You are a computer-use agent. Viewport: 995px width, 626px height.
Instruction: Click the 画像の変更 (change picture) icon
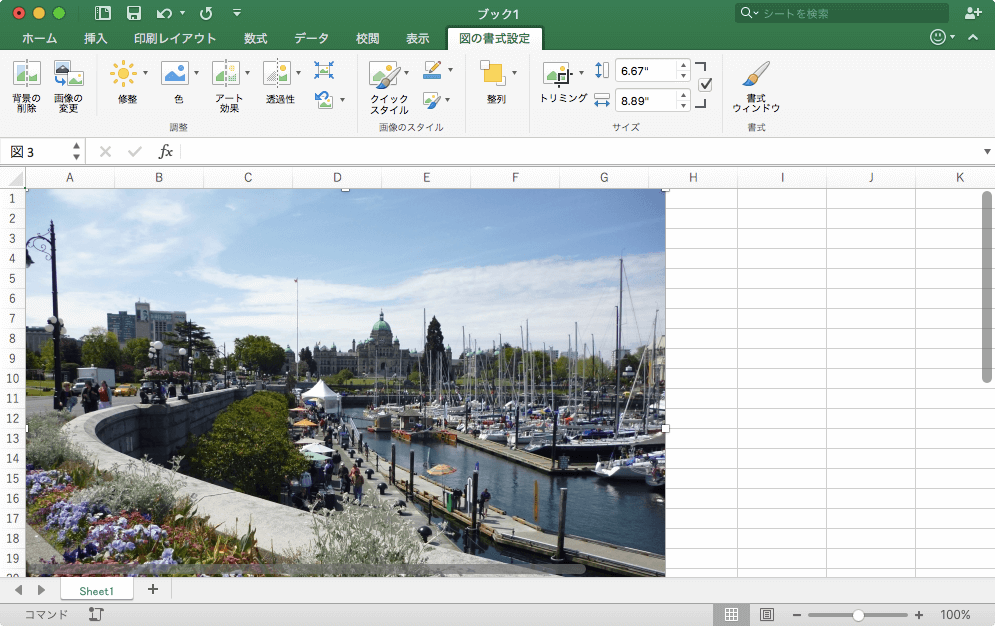point(69,74)
